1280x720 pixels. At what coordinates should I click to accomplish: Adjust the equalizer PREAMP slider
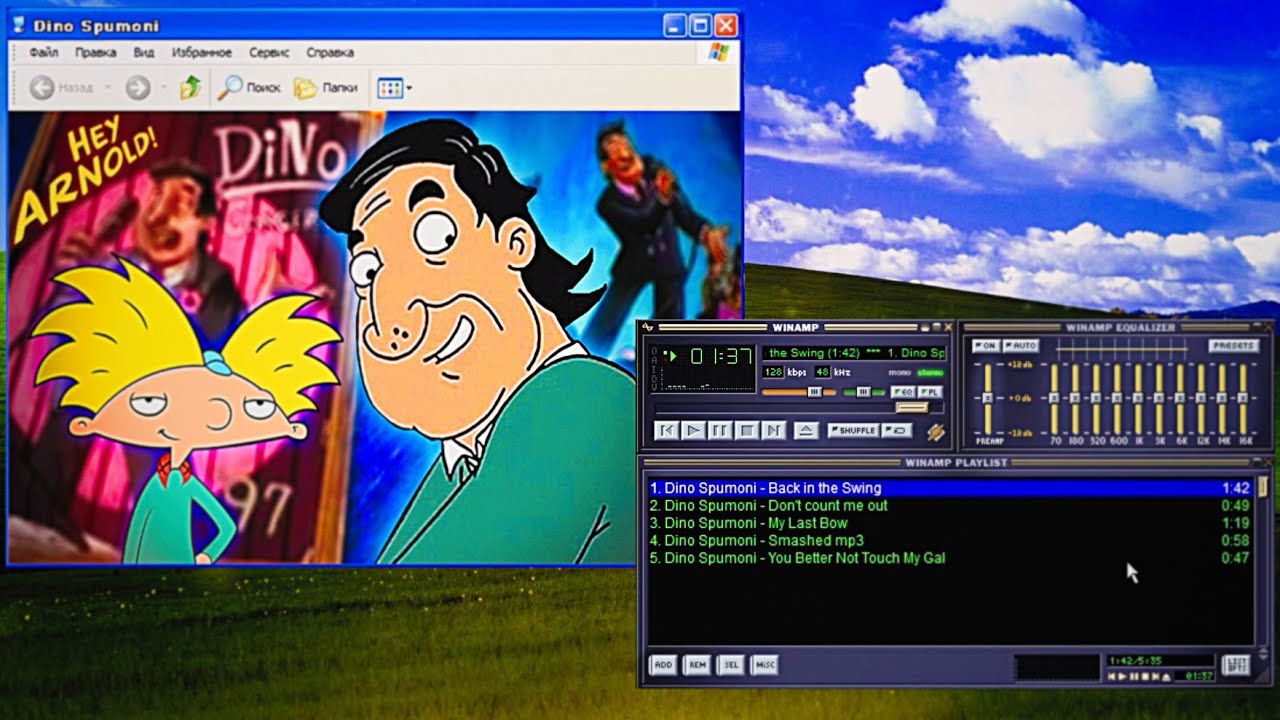[989, 398]
